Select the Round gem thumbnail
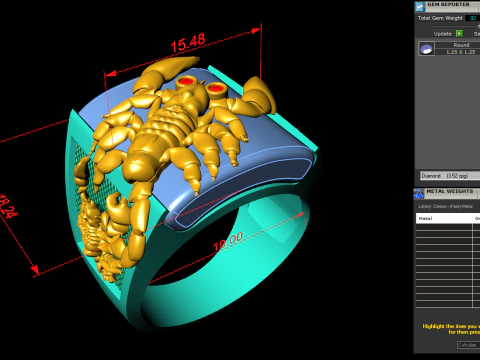The image size is (480, 360). tap(426, 49)
